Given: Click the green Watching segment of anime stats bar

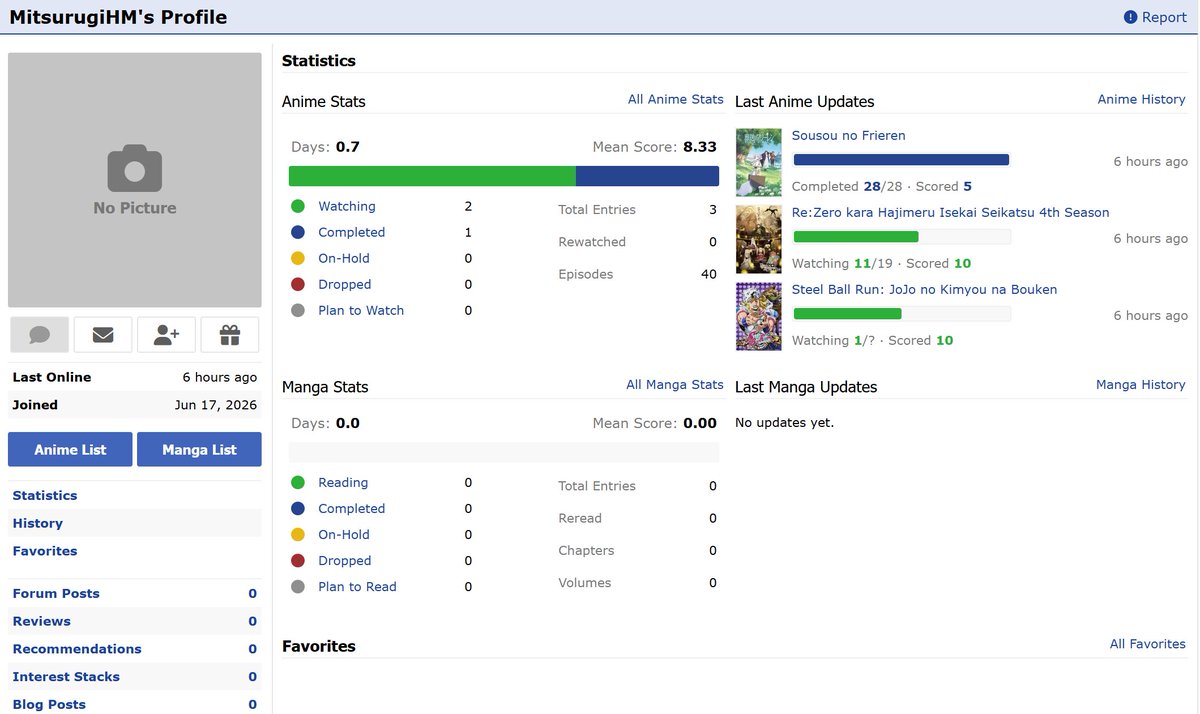Looking at the screenshot, I should (432, 176).
